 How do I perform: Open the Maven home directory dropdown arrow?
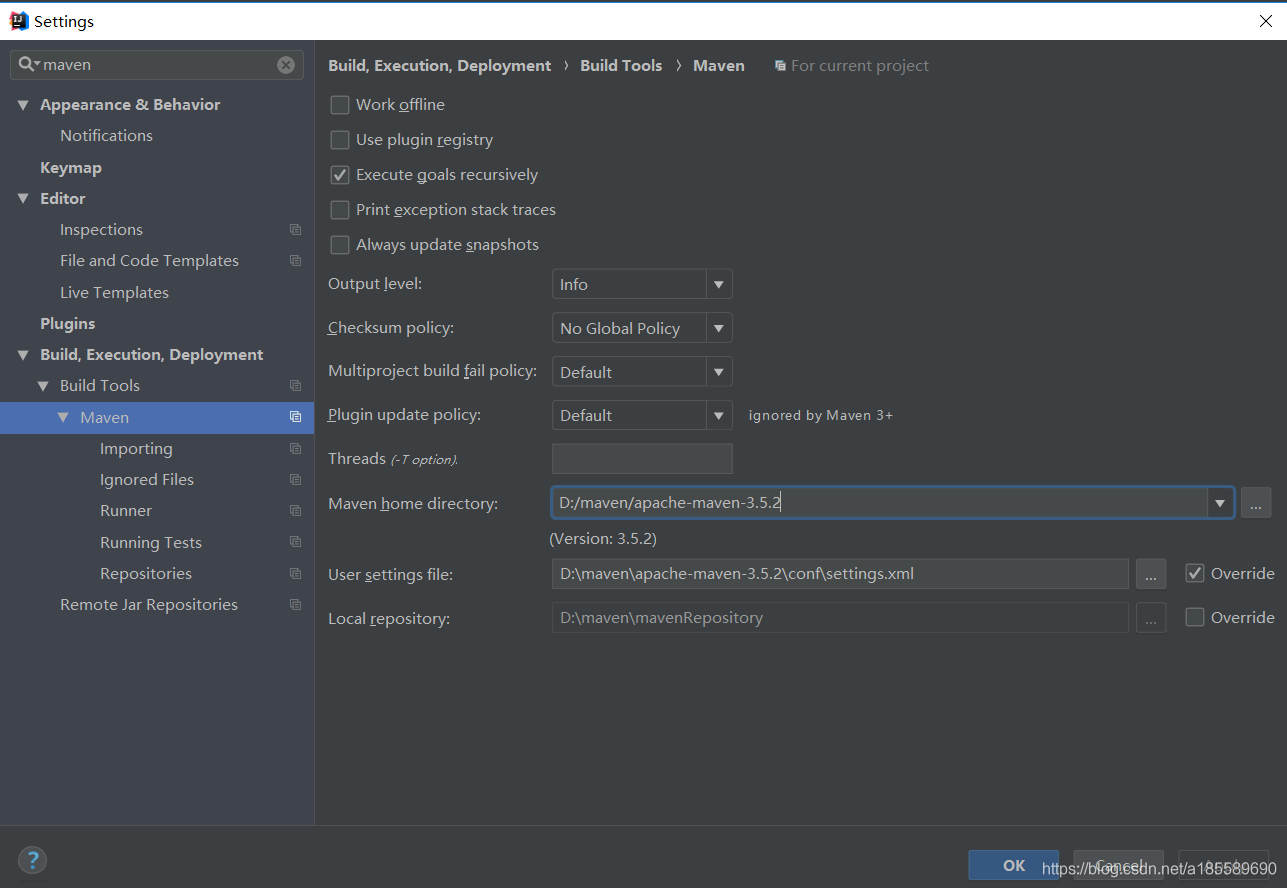tap(1220, 503)
